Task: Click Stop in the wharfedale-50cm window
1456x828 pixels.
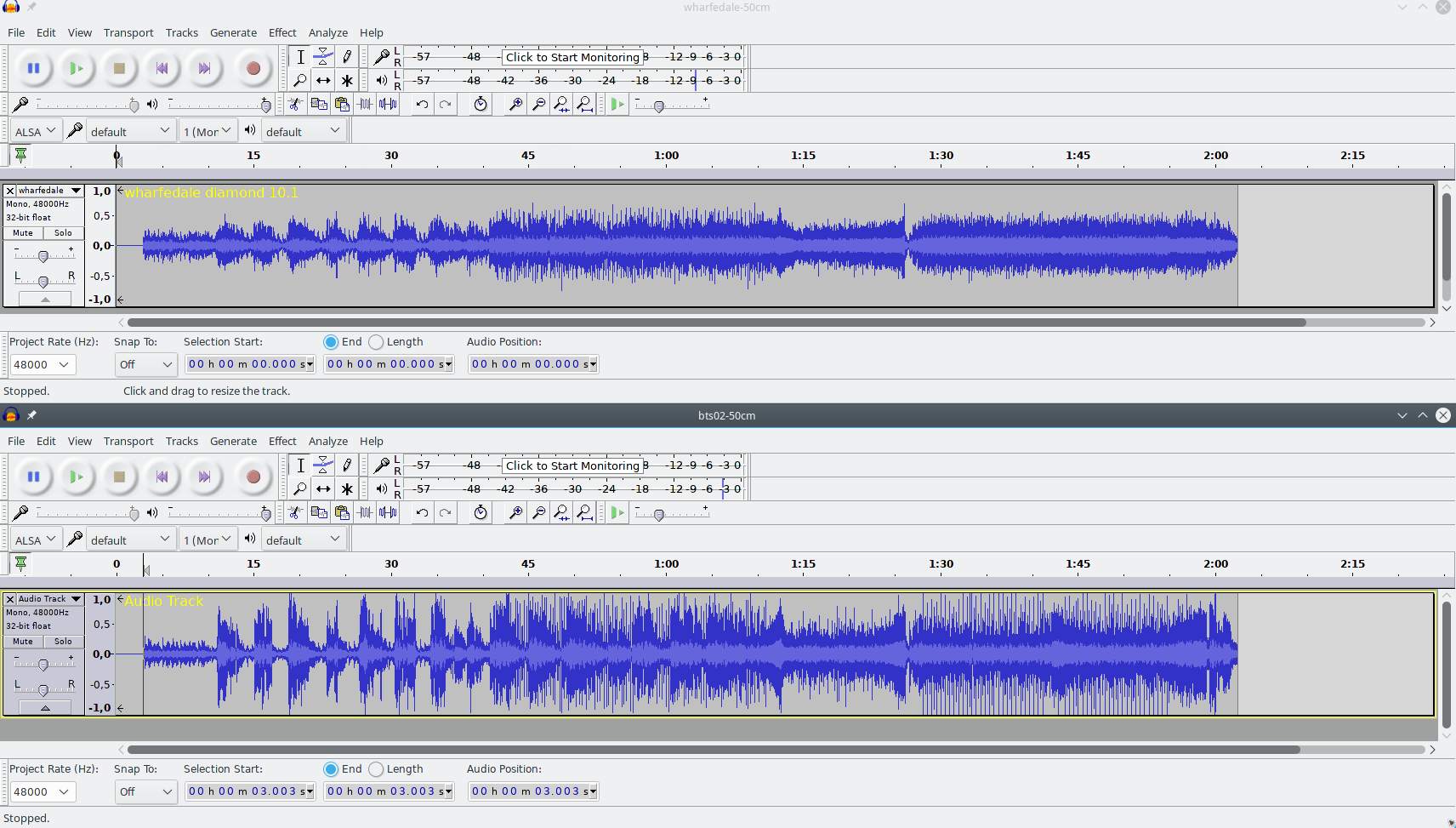Action: [119, 68]
